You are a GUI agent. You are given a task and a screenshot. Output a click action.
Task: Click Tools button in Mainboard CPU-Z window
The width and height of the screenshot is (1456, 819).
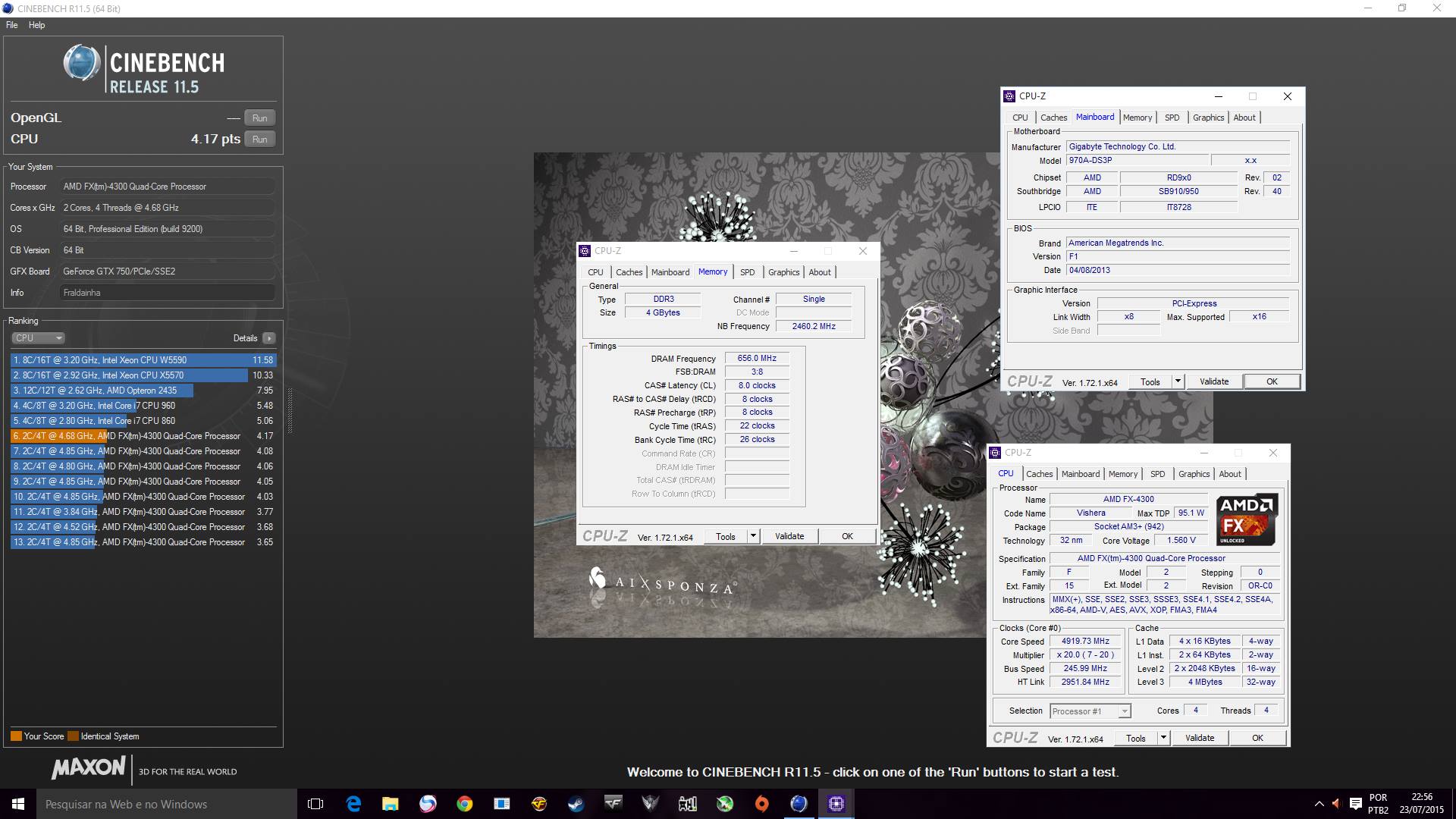(x=1150, y=381)
